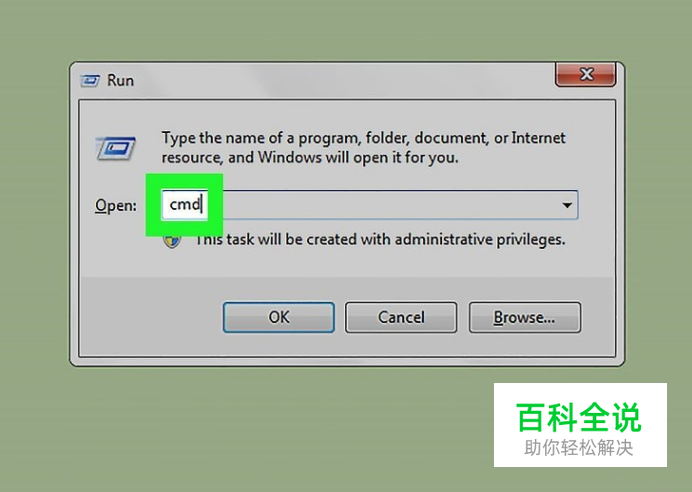The height and width of the screenshot is (492, 692).
Task: Dismiss the dialog via the Cancel button
Action: point(401,317)
